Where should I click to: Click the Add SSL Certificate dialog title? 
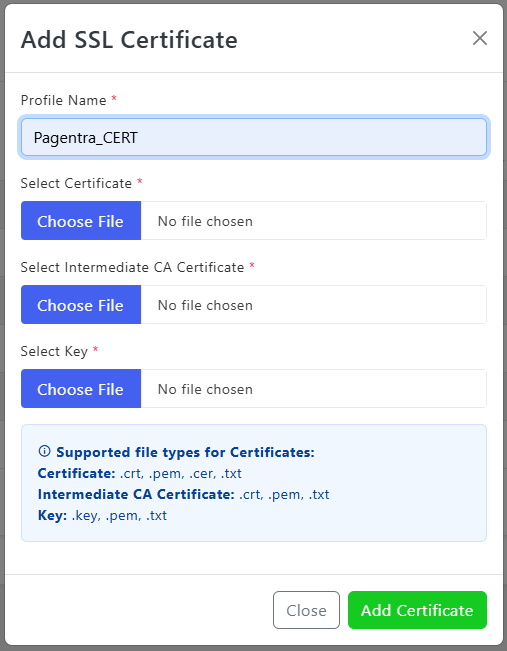coord(129,40)
